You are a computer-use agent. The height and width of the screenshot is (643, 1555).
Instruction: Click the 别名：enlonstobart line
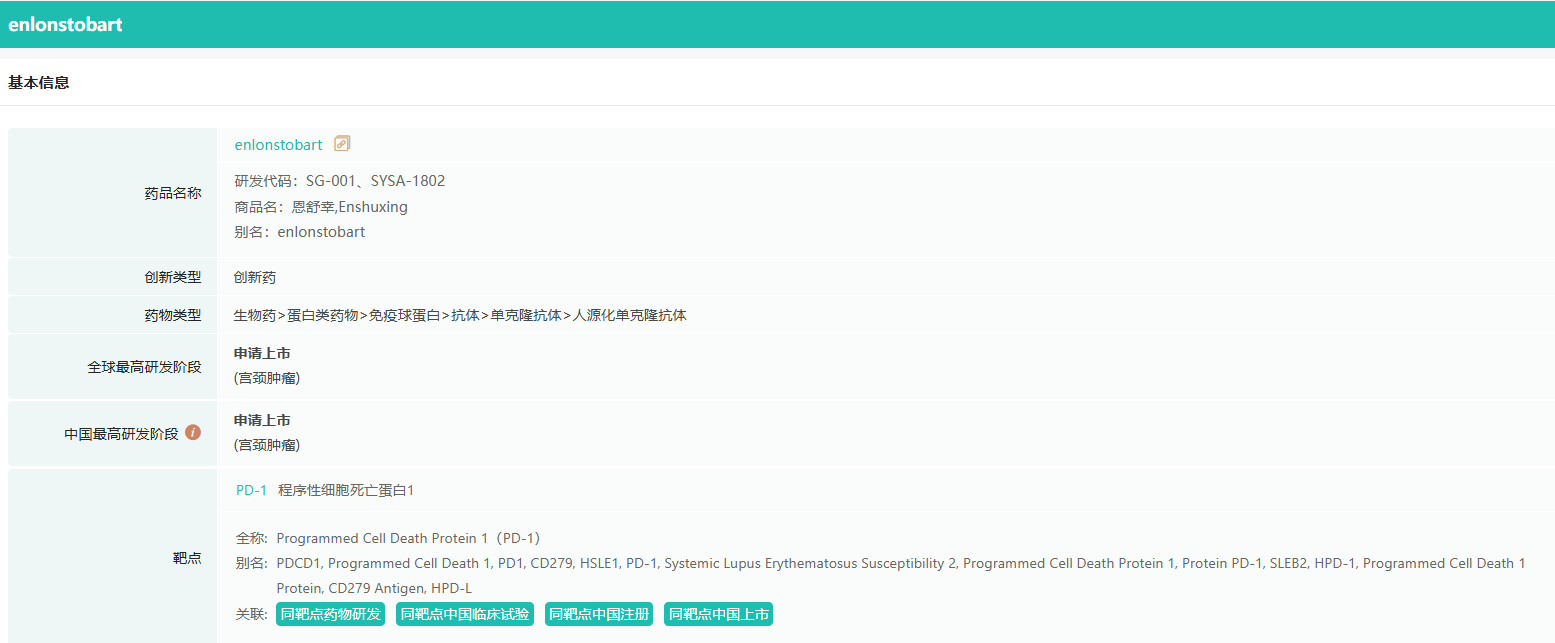300,232
